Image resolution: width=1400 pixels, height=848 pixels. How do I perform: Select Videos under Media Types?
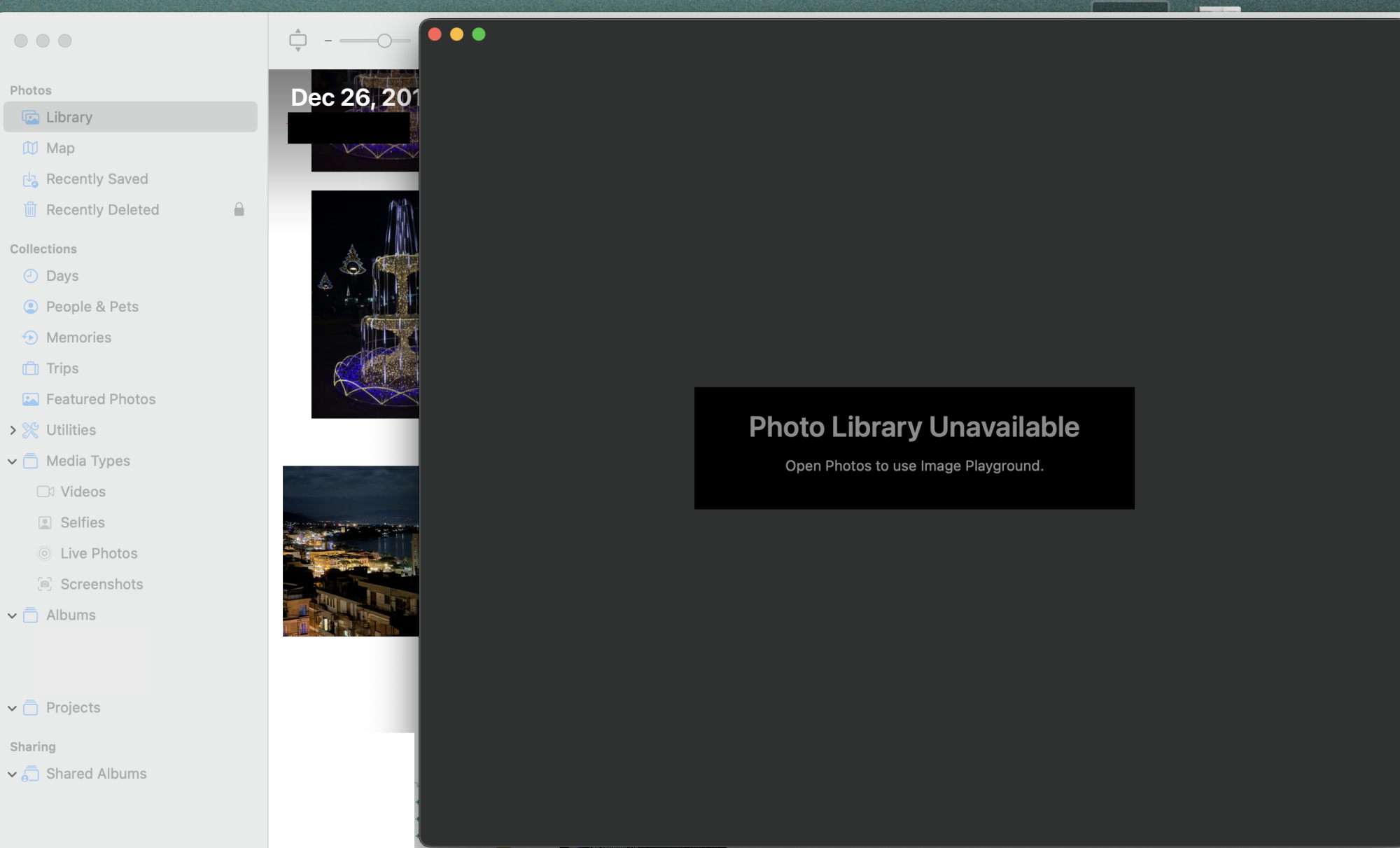[83, 492]
